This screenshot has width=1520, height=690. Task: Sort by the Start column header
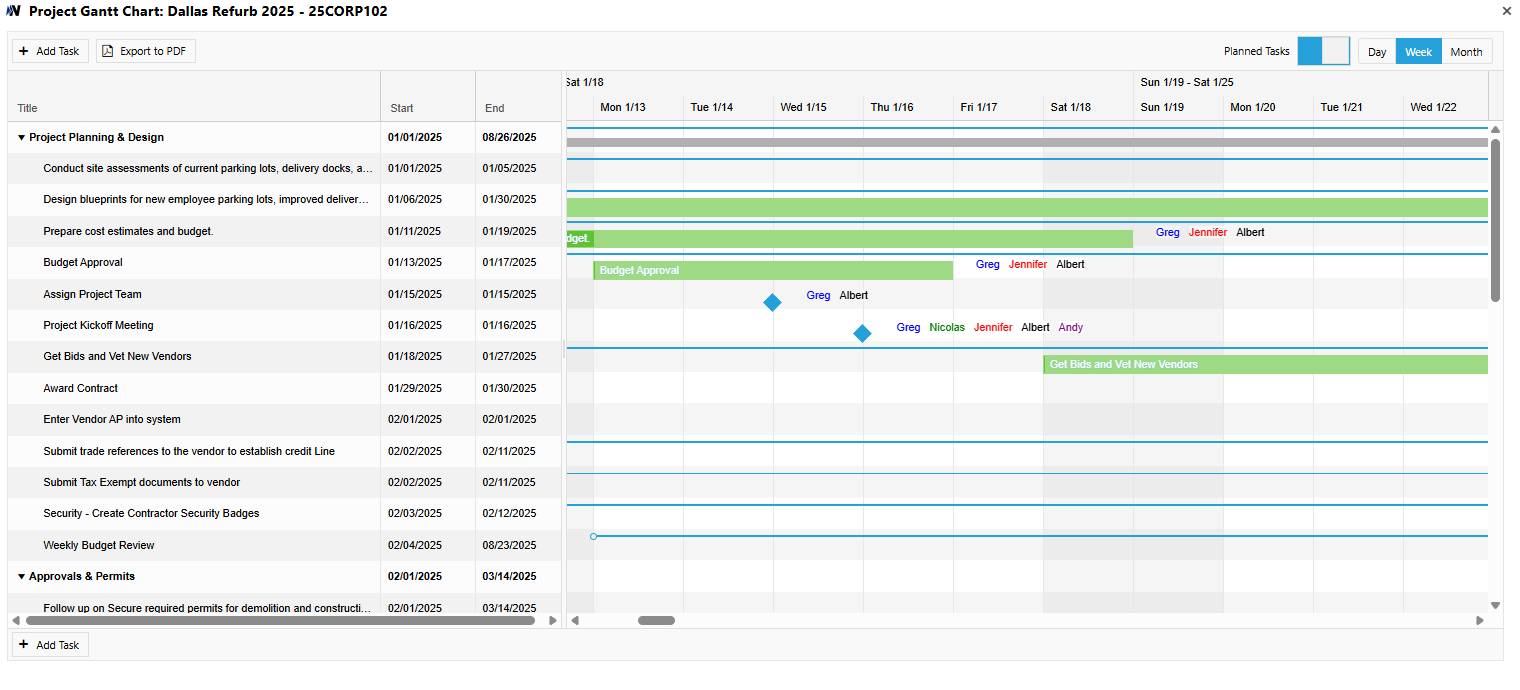[402, 108]
